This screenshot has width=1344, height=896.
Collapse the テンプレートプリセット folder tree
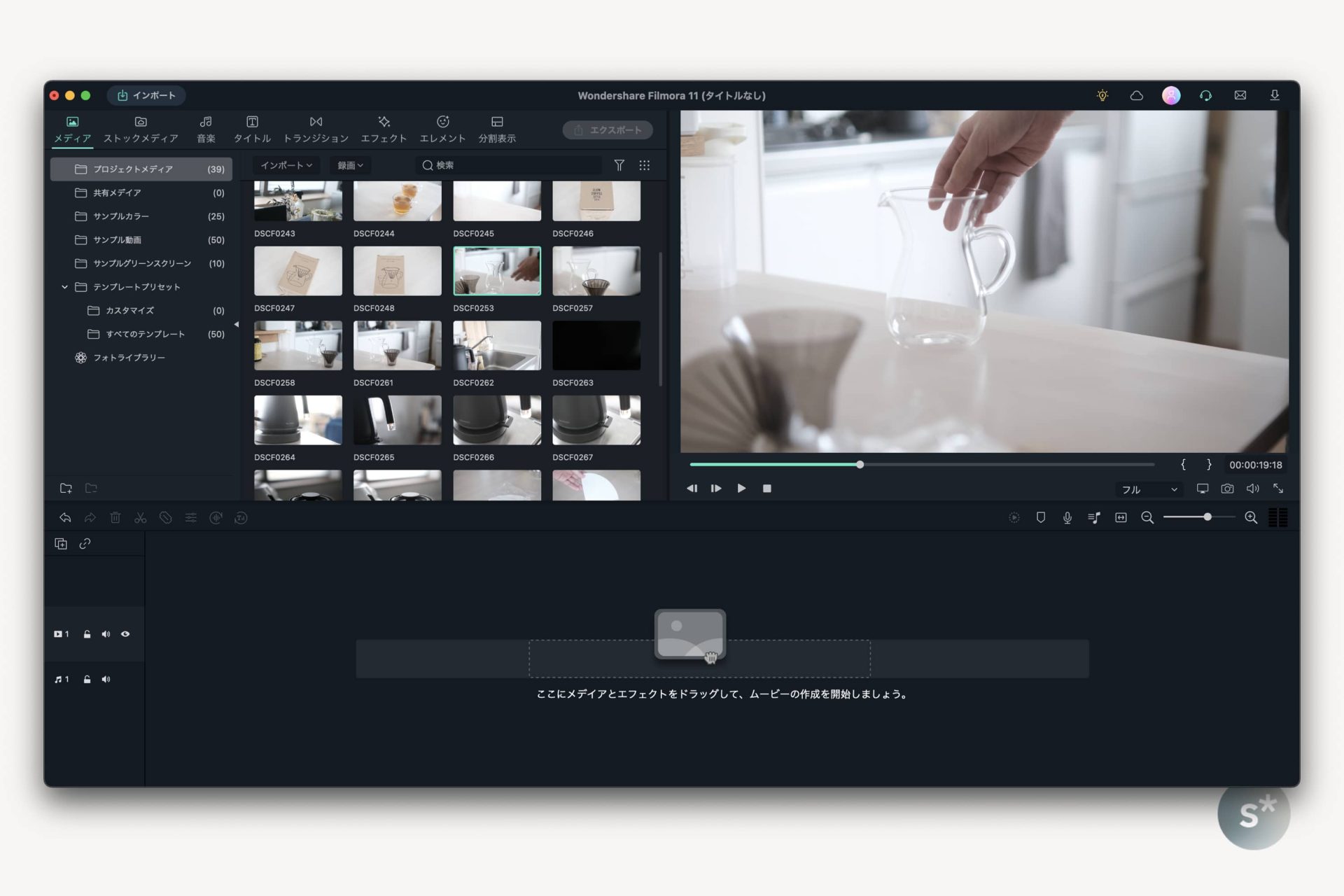point(65,286)
